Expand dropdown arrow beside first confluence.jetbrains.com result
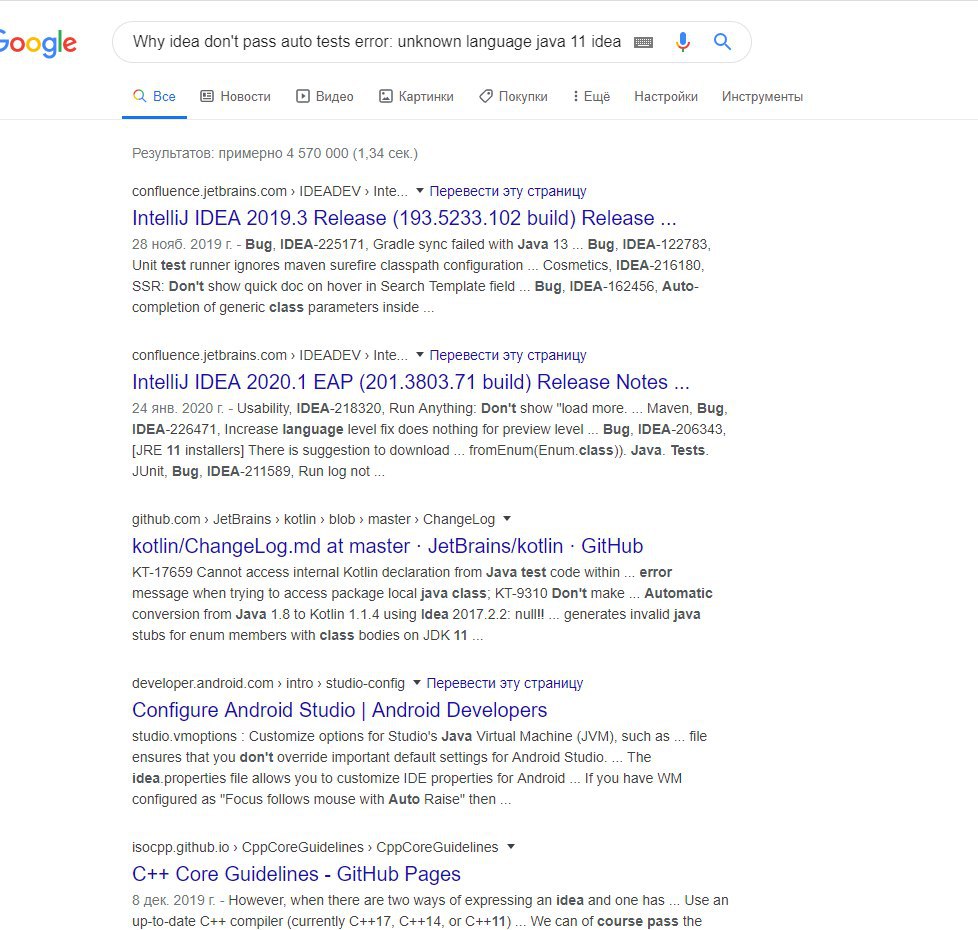 [x=420, y=191]
